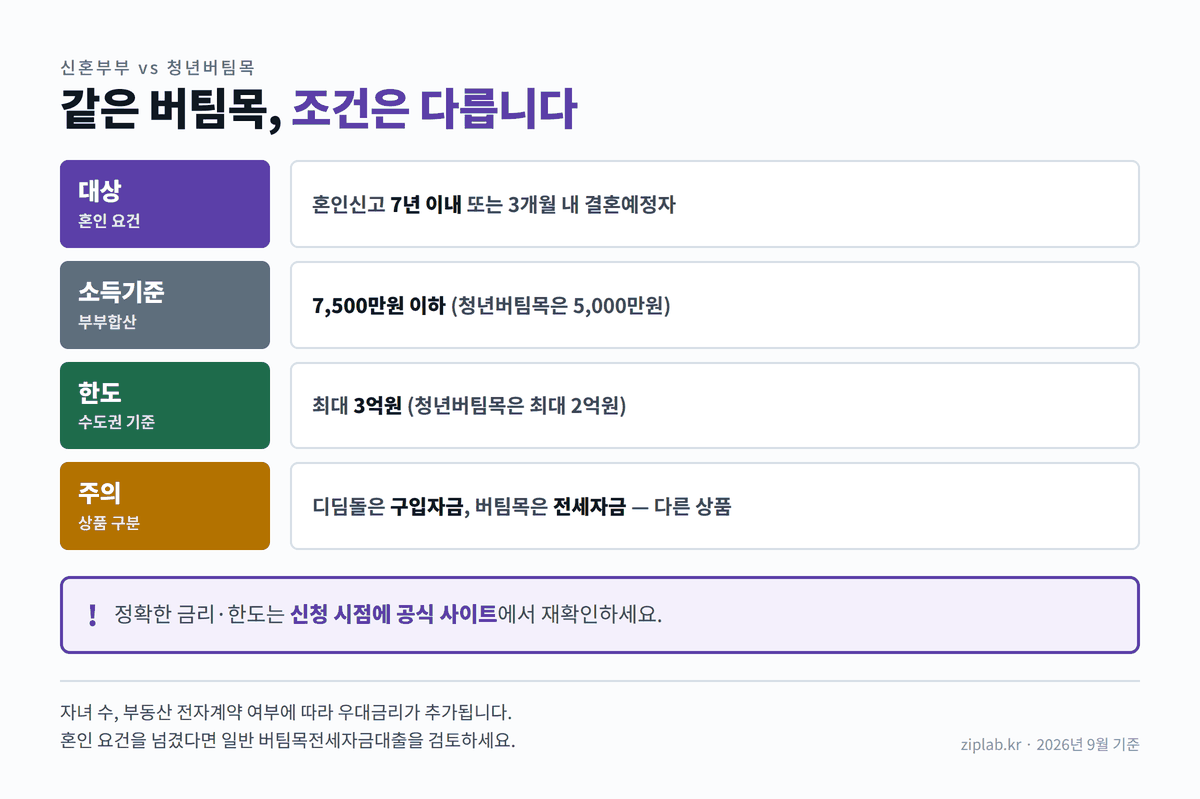Click the source text 'ziplab.kr · 2026년 9월 기준'
The image size is (1200, 799).
pyautogui.click(x=1049, y=744)
